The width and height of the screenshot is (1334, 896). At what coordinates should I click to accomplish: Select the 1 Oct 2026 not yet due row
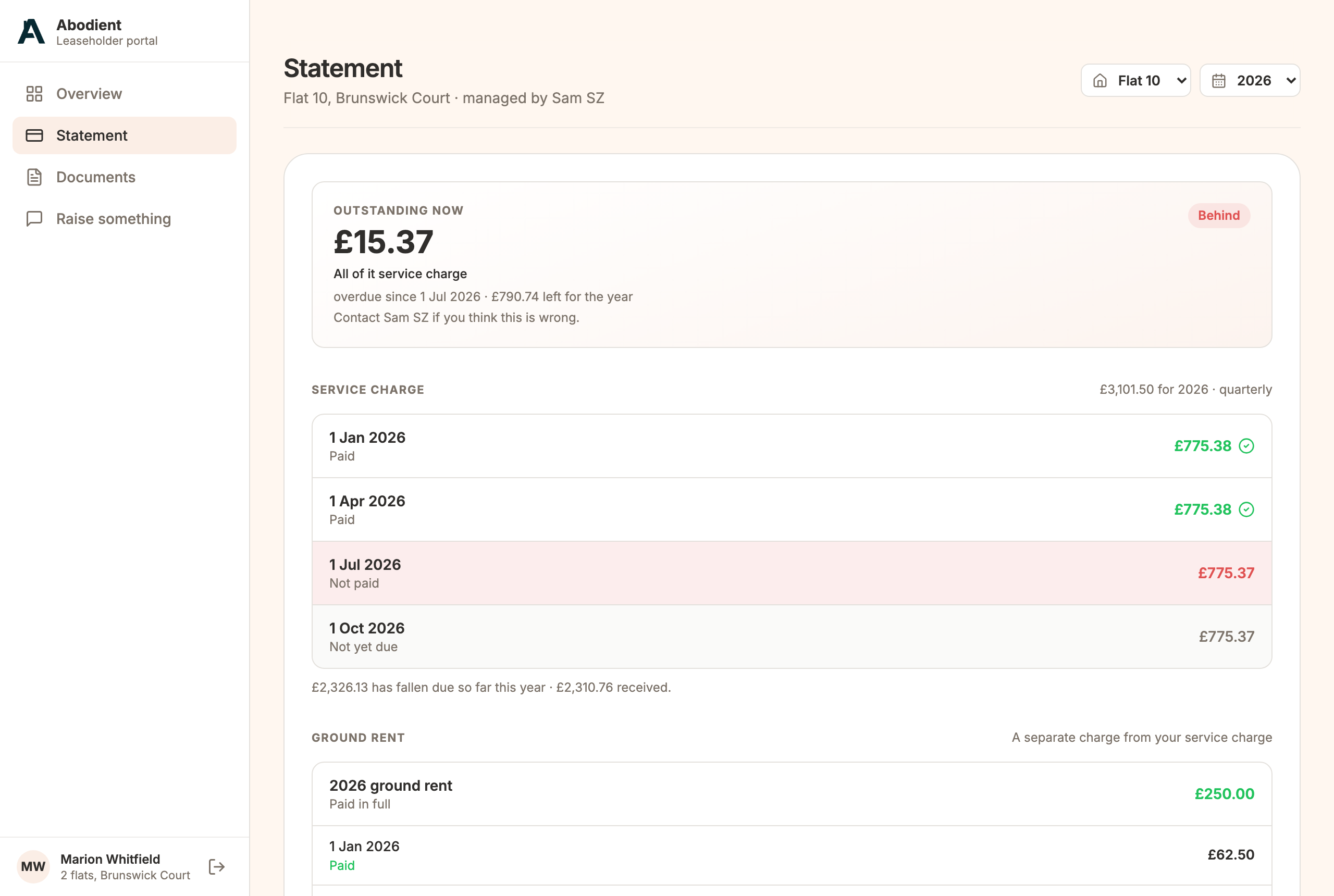pos(792,637)
